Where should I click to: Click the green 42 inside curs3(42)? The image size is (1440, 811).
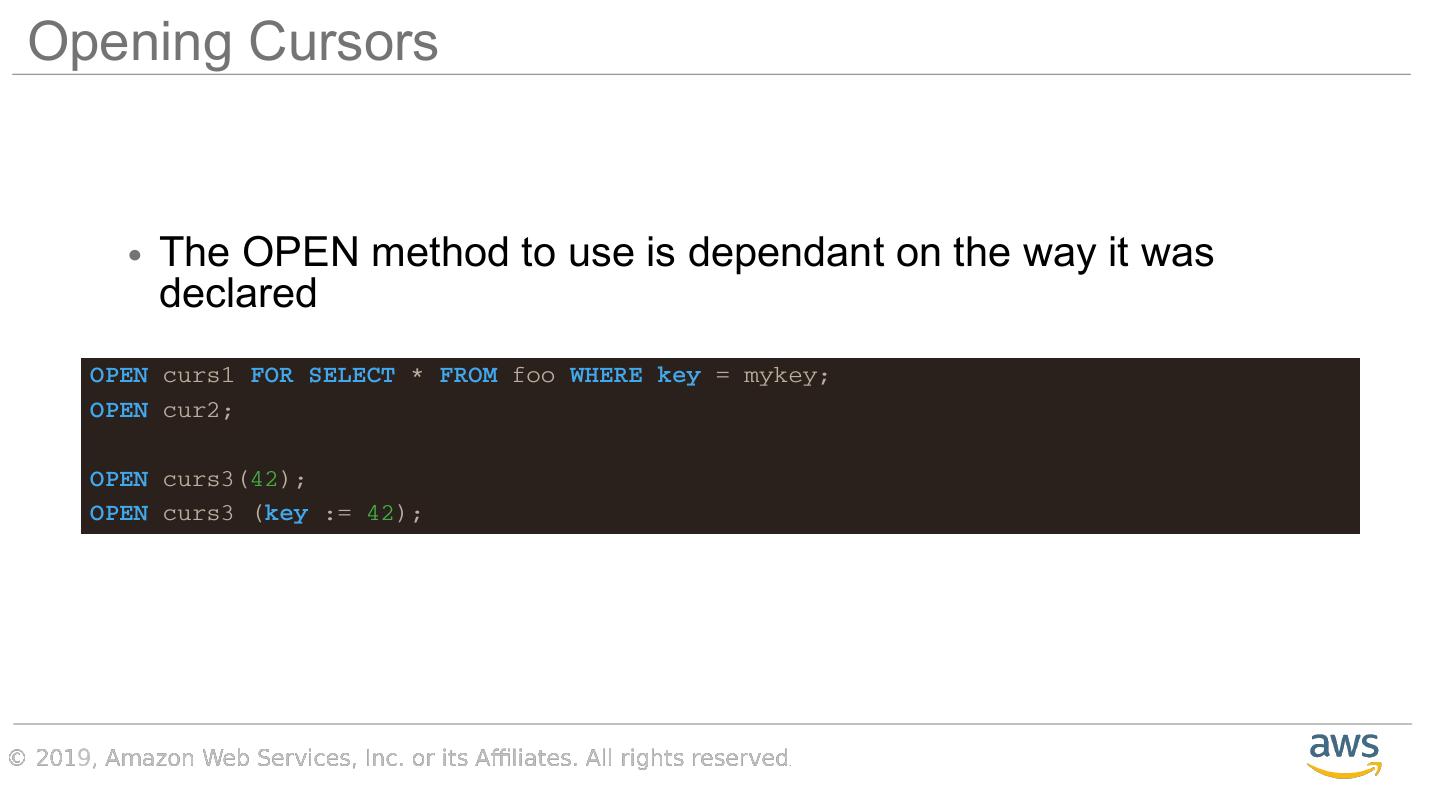click(x=264, y=479)
